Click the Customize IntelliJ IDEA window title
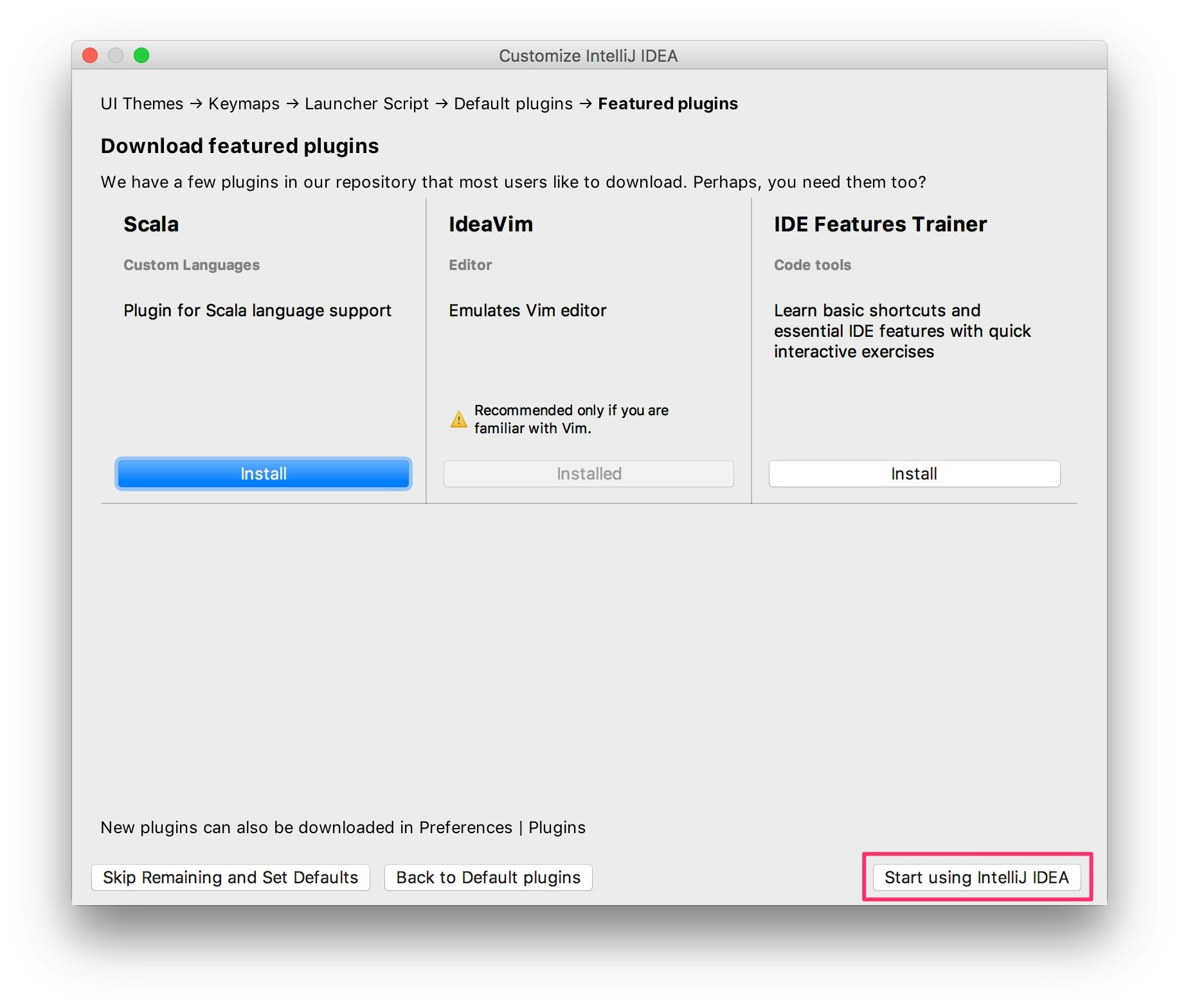The image size is (1179, 1008). 588,56
